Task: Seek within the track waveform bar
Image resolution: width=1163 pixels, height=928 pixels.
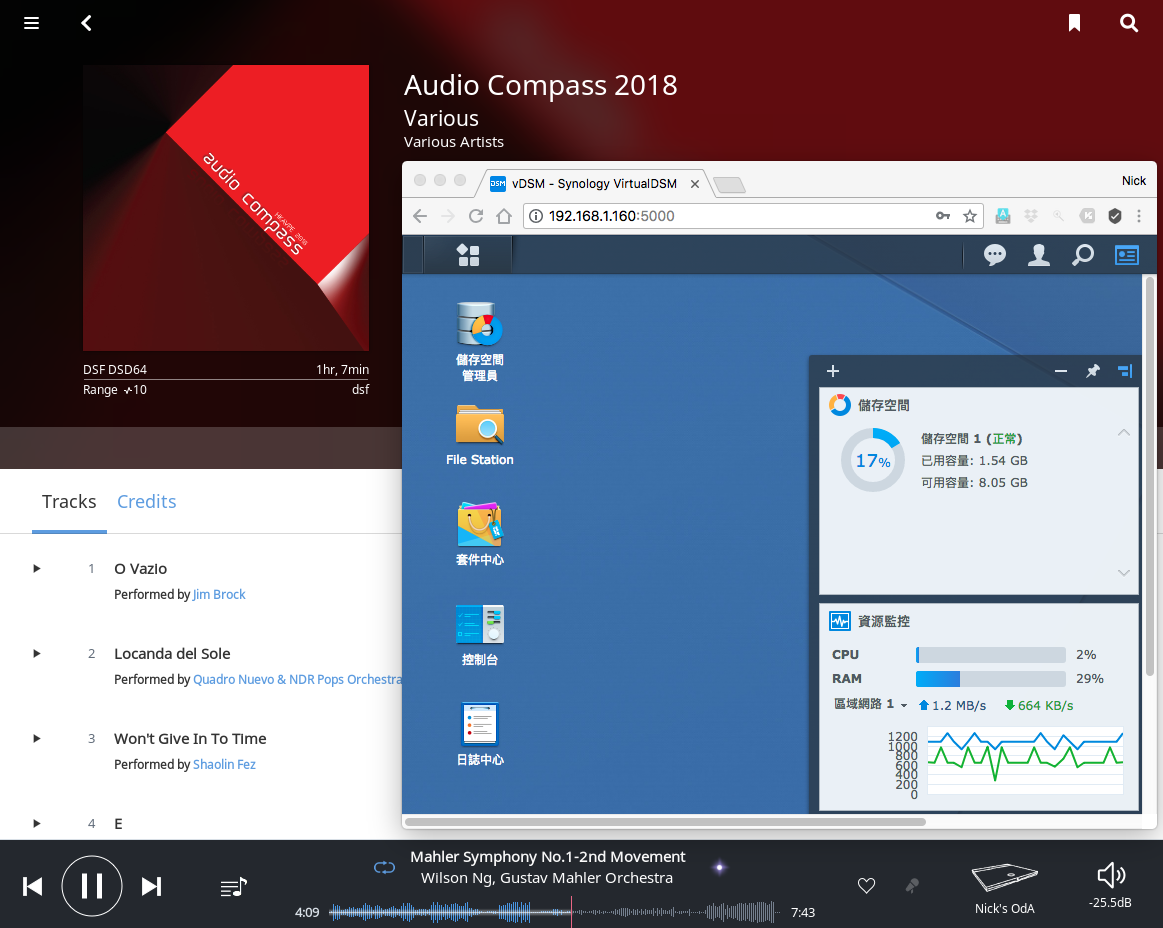Action: coord(553,912)
